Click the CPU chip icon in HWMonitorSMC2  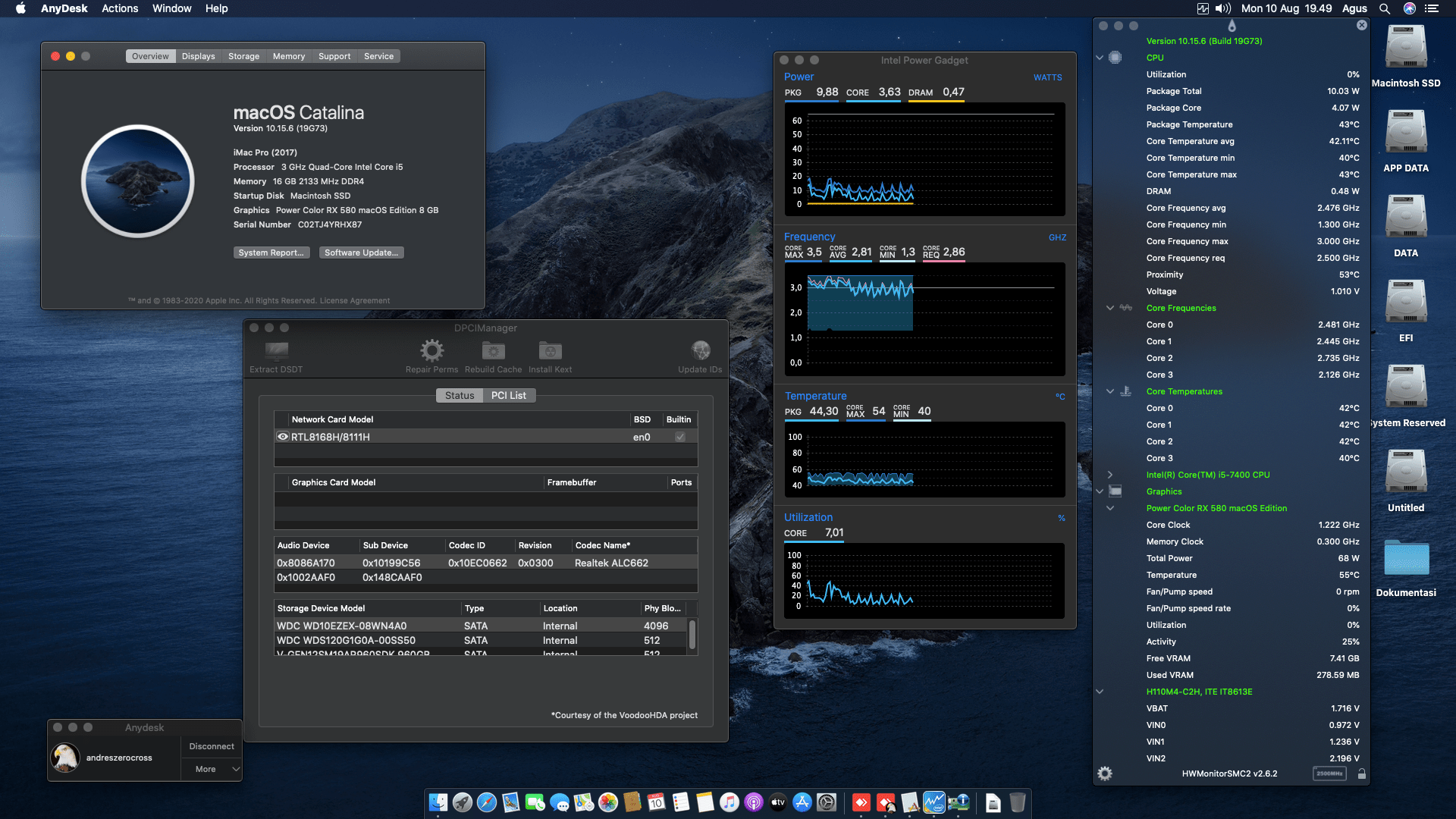1114,57
